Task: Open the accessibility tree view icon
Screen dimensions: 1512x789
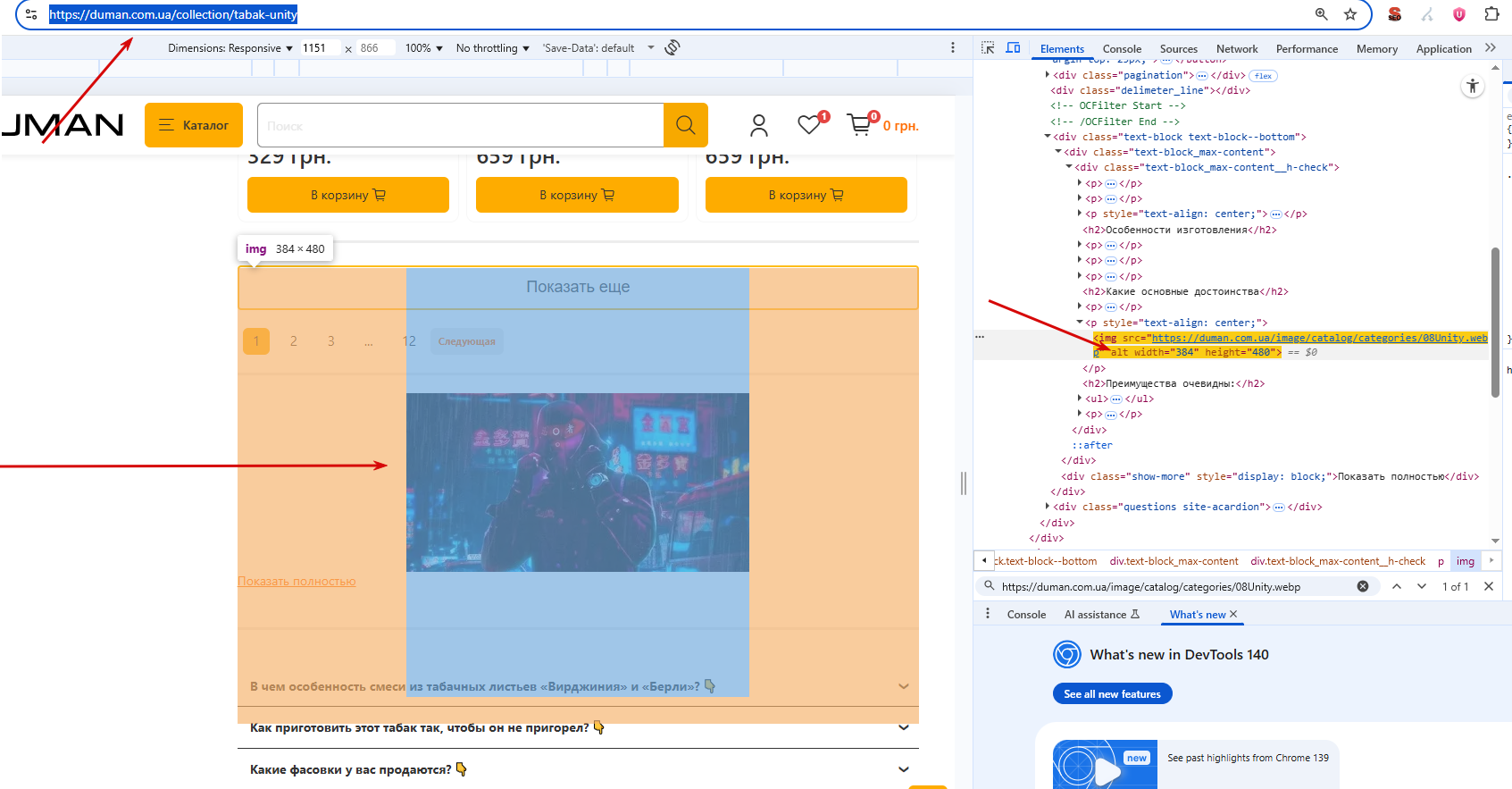Action: pos(1473,86)
